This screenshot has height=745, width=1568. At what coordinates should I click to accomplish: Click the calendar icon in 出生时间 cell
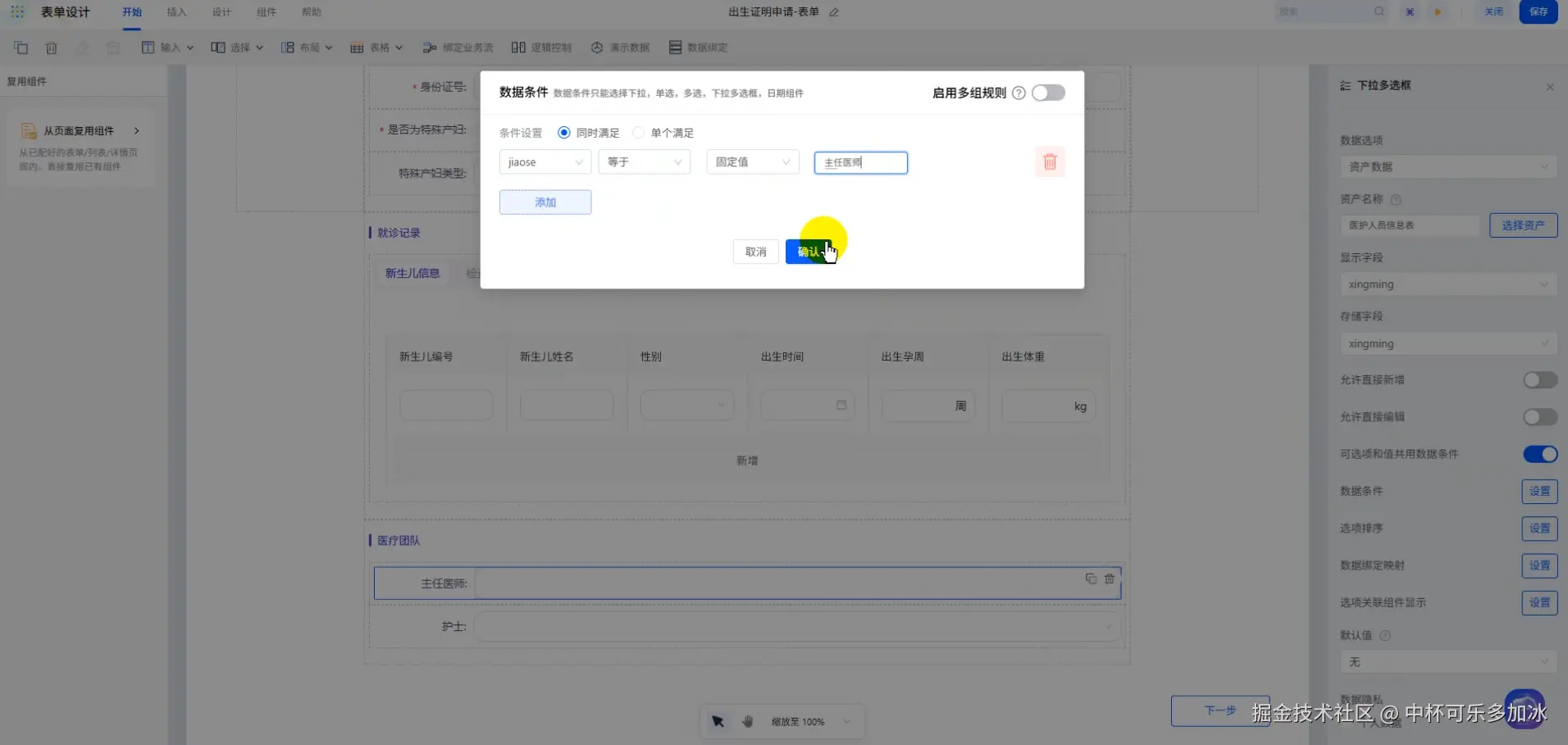tap(841, 405)
